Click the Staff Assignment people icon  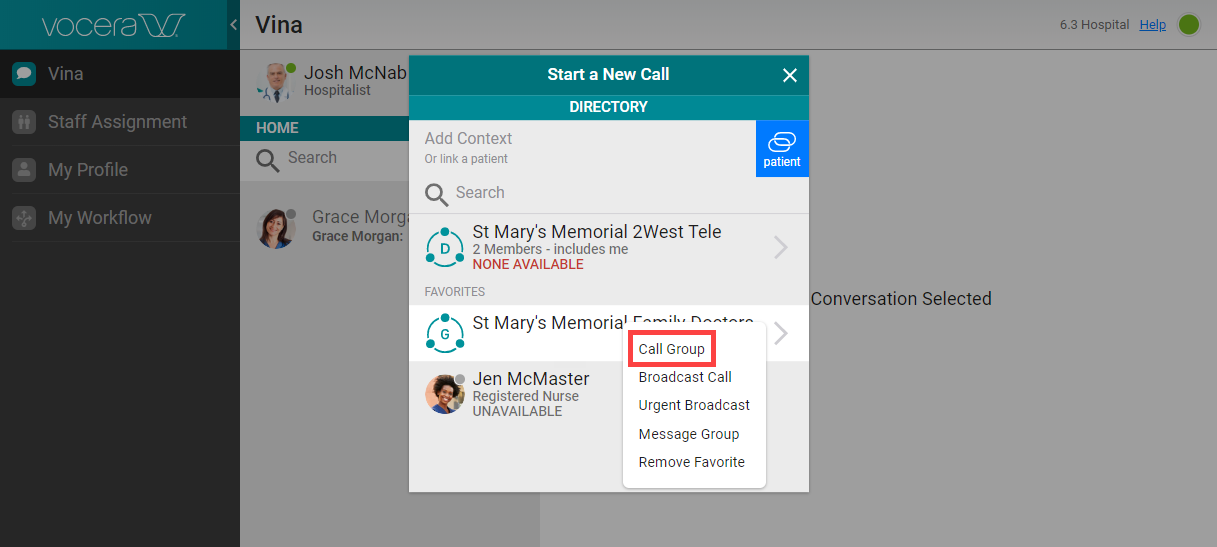click(24, 122)
